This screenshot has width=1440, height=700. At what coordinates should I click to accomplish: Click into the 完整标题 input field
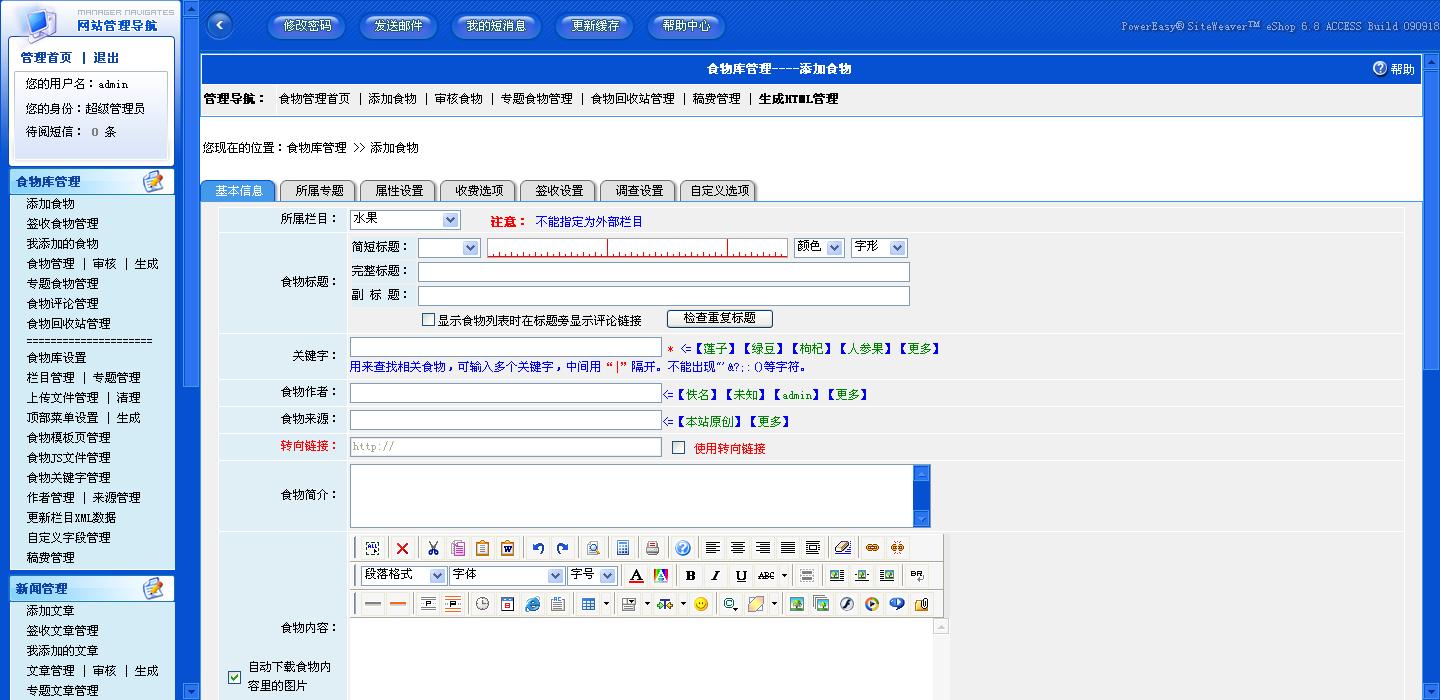coord(663,272)
